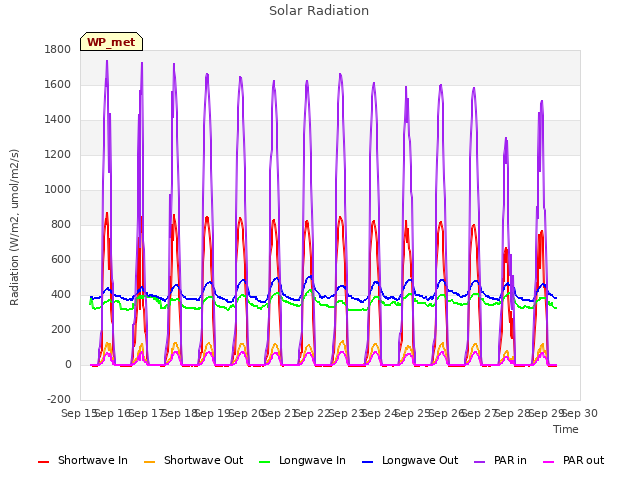Image resolution: width=640 pixels, height=480 pixels.
Task: Toggle the PAR in legend entry
Action: 500,460
